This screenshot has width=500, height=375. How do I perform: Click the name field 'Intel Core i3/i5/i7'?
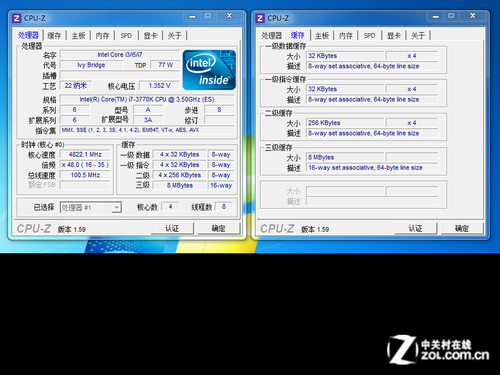[120, 55]
